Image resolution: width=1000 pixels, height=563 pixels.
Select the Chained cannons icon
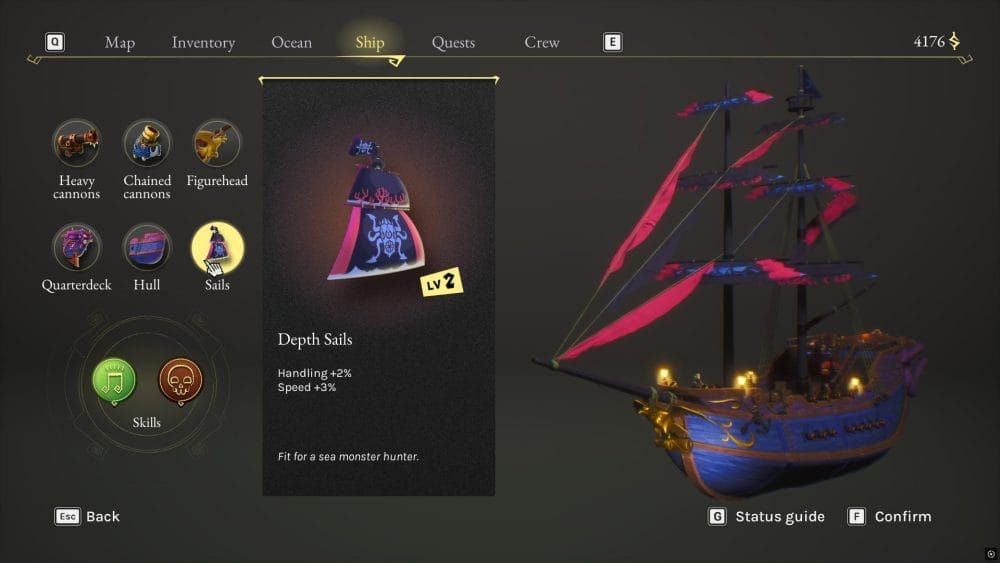click(147, 144)
